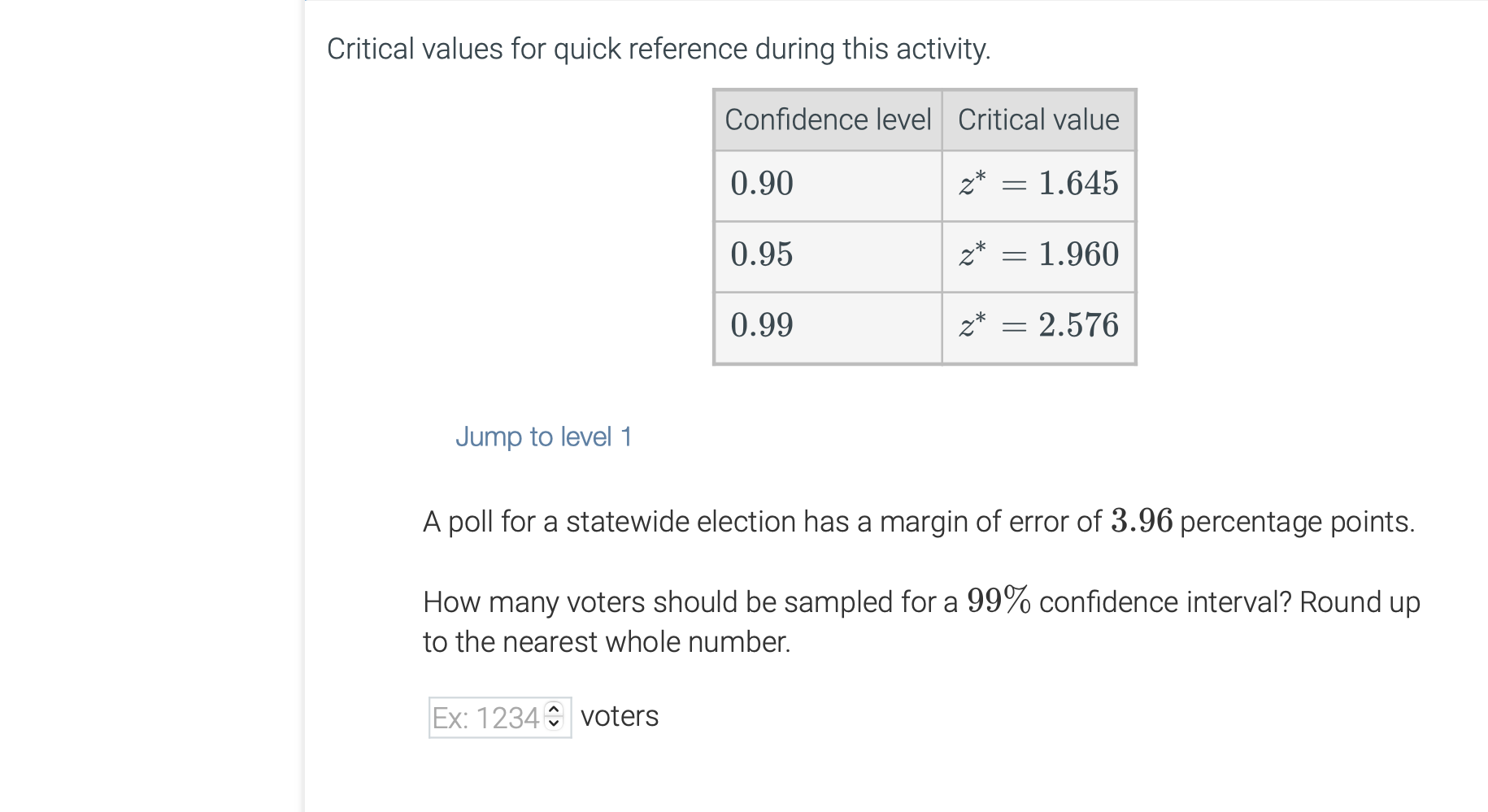The image size is (1488, 812).
Task: Click the Ex: 1234 placeholder text
Action: (x=484, y=715)
